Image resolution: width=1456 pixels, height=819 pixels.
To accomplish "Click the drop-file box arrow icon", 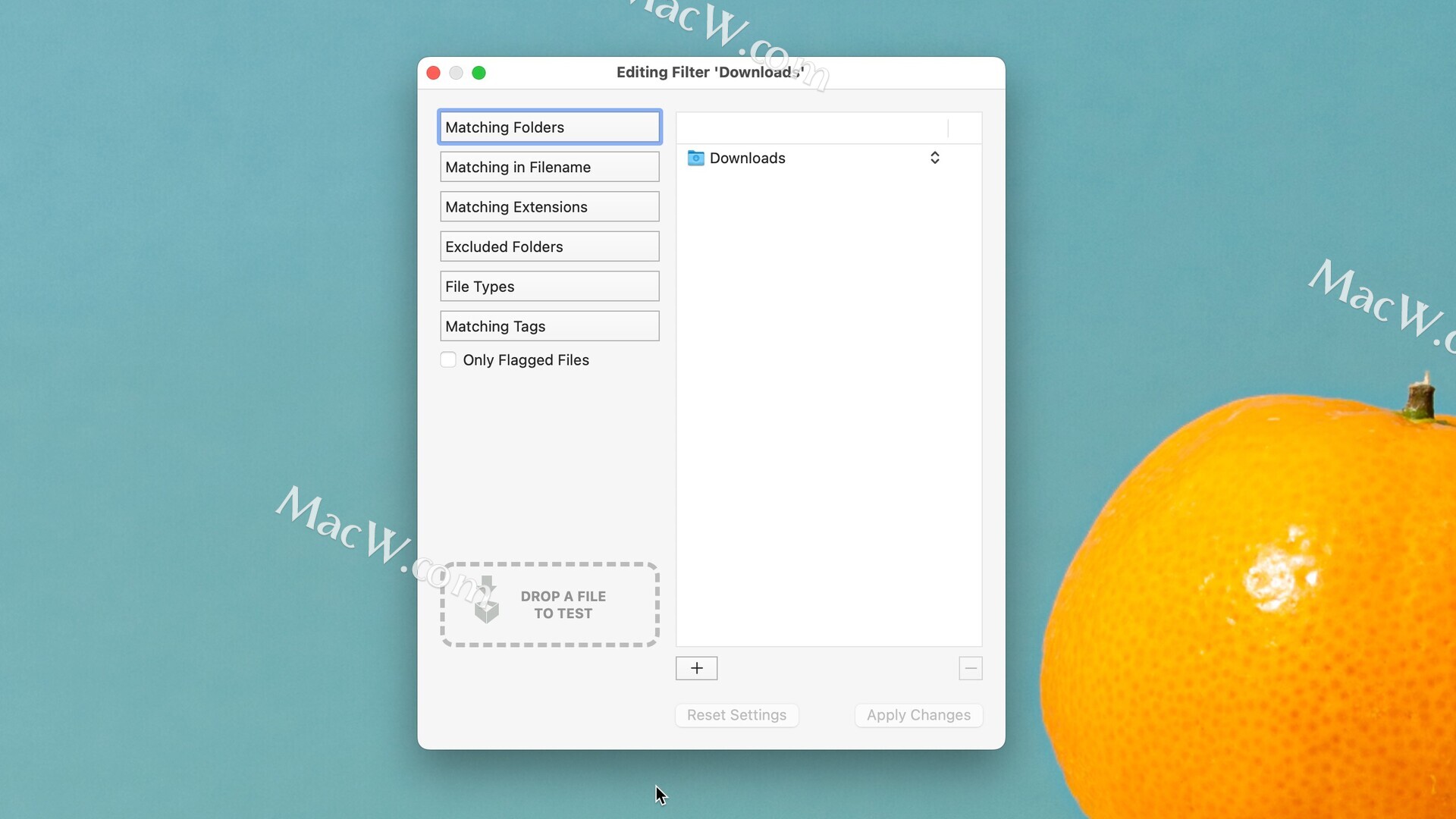I will click(x=486, y=600).
